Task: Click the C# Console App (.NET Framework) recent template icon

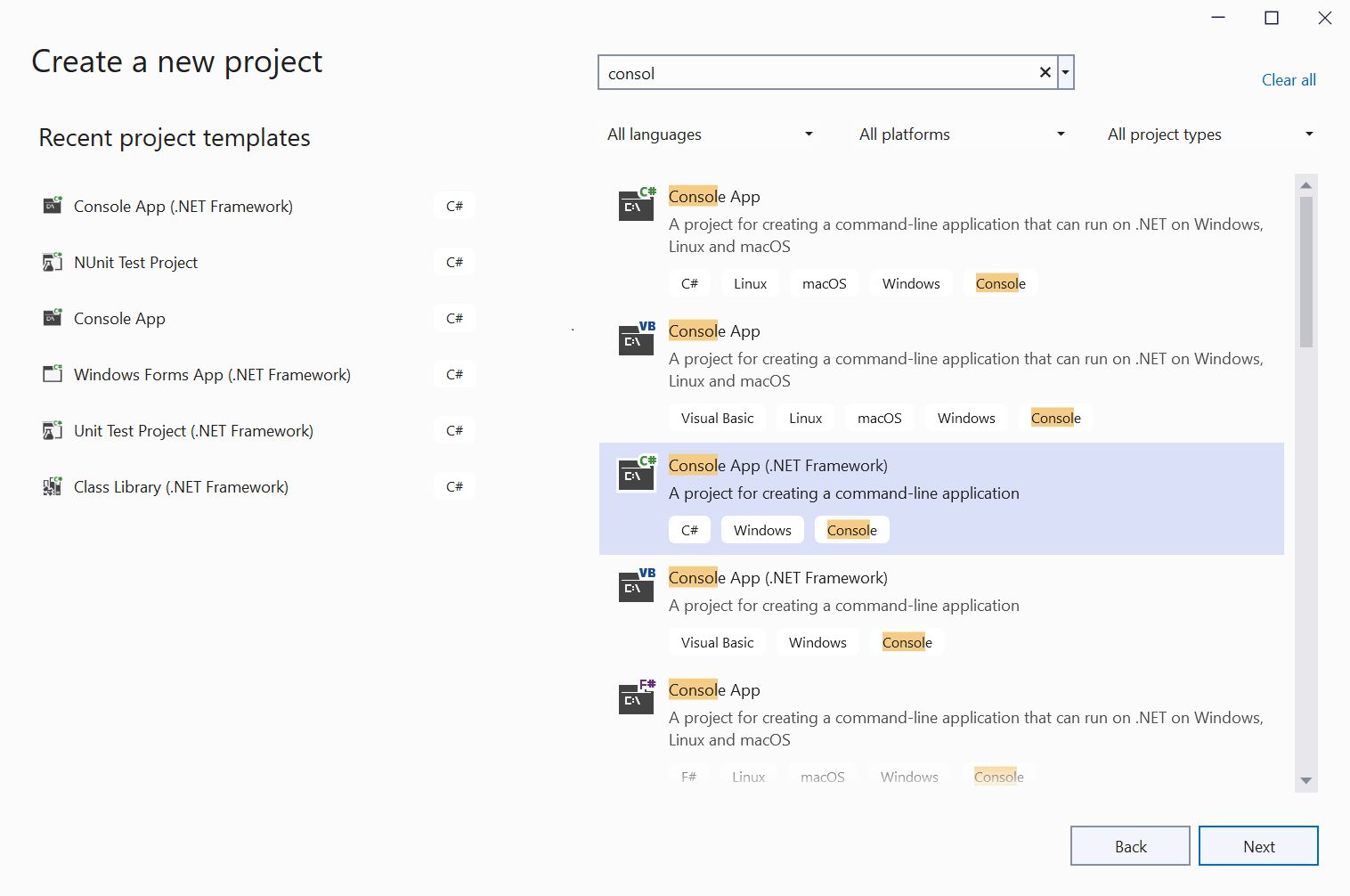Action: (53, 205)
